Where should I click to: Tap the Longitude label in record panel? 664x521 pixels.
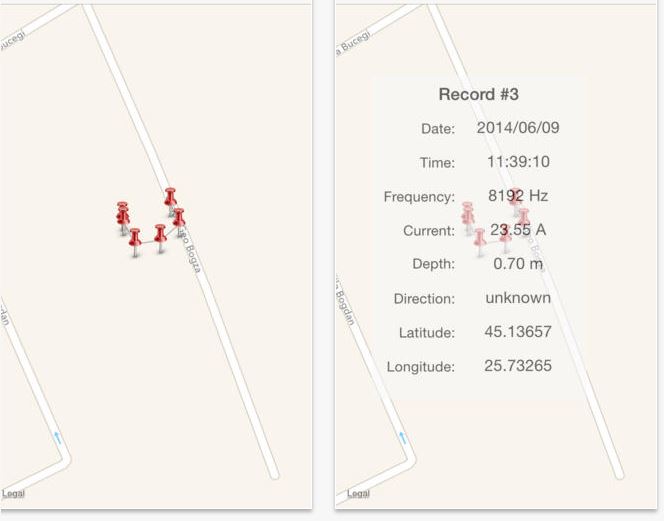[x=421, y=367]
